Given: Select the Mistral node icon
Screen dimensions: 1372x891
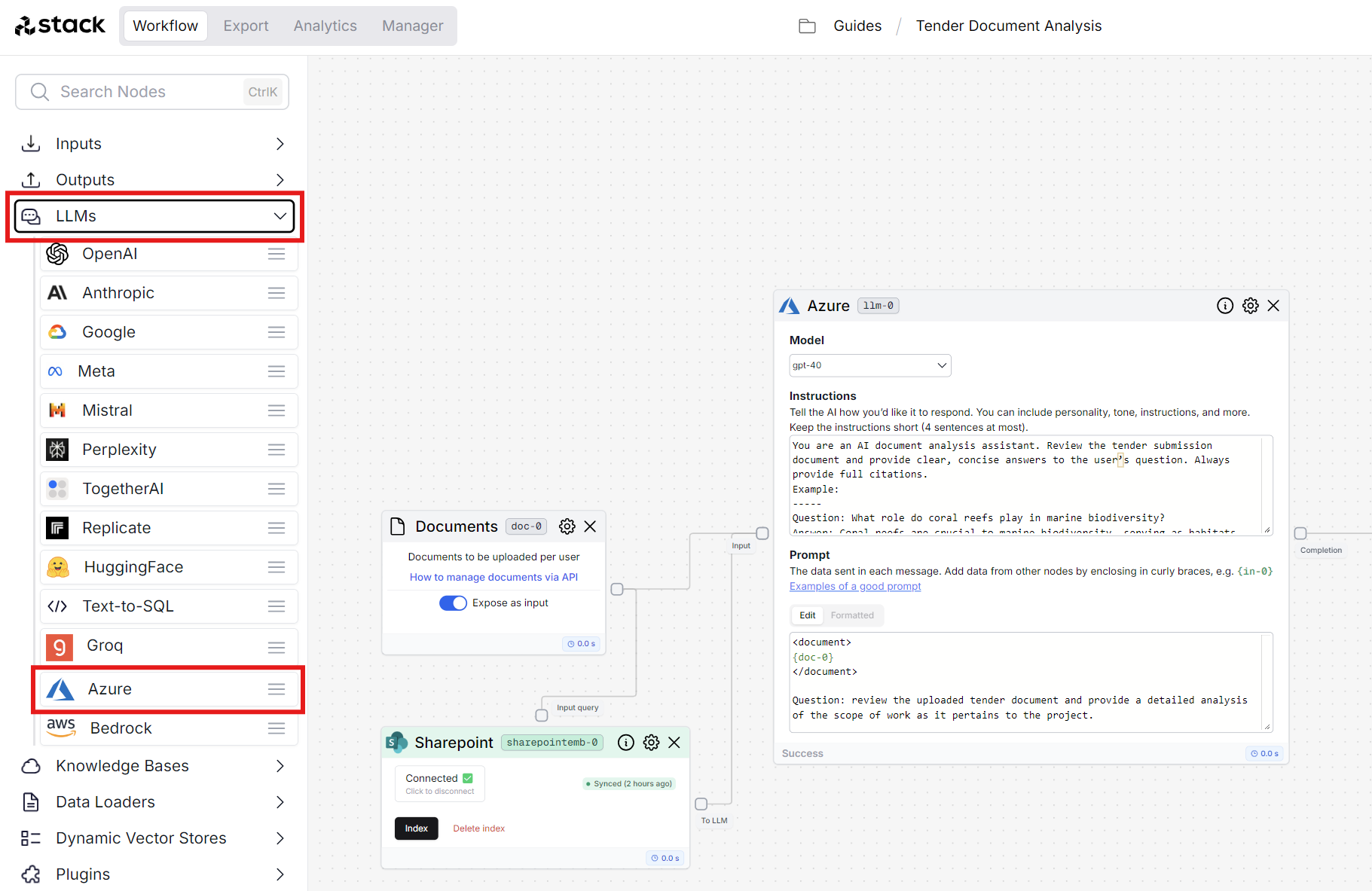Looking at the screenshot, I should (x=57, y=410).
